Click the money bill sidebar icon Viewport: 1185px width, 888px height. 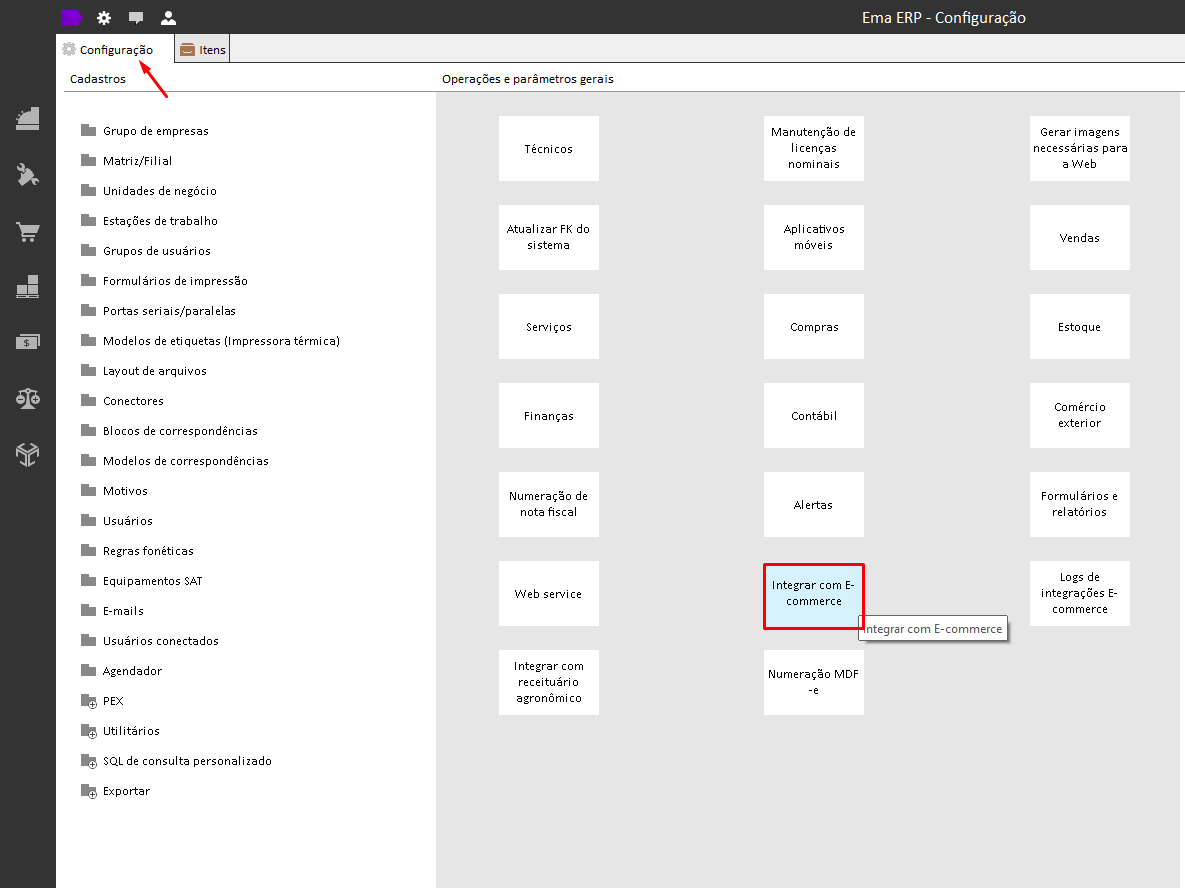[x=28, y=342]
